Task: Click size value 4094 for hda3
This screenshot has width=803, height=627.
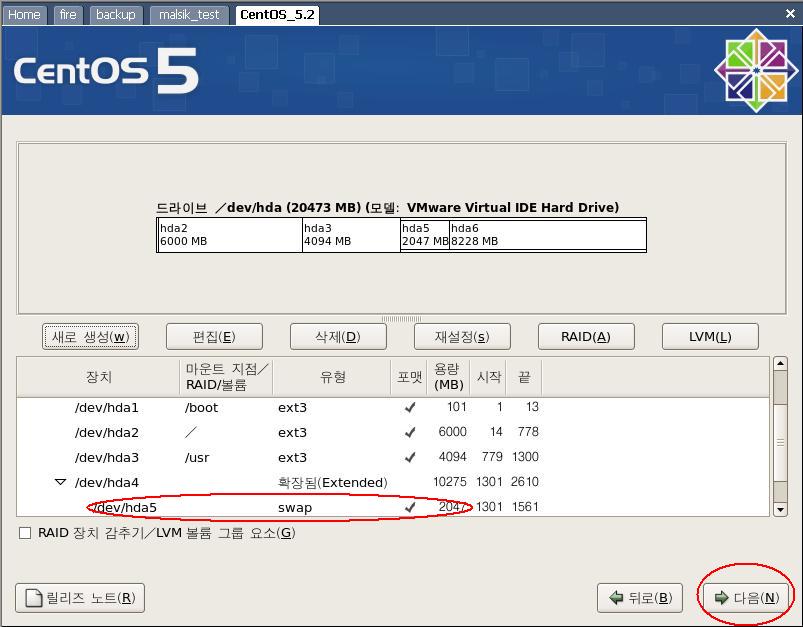Action: [452, 457]
